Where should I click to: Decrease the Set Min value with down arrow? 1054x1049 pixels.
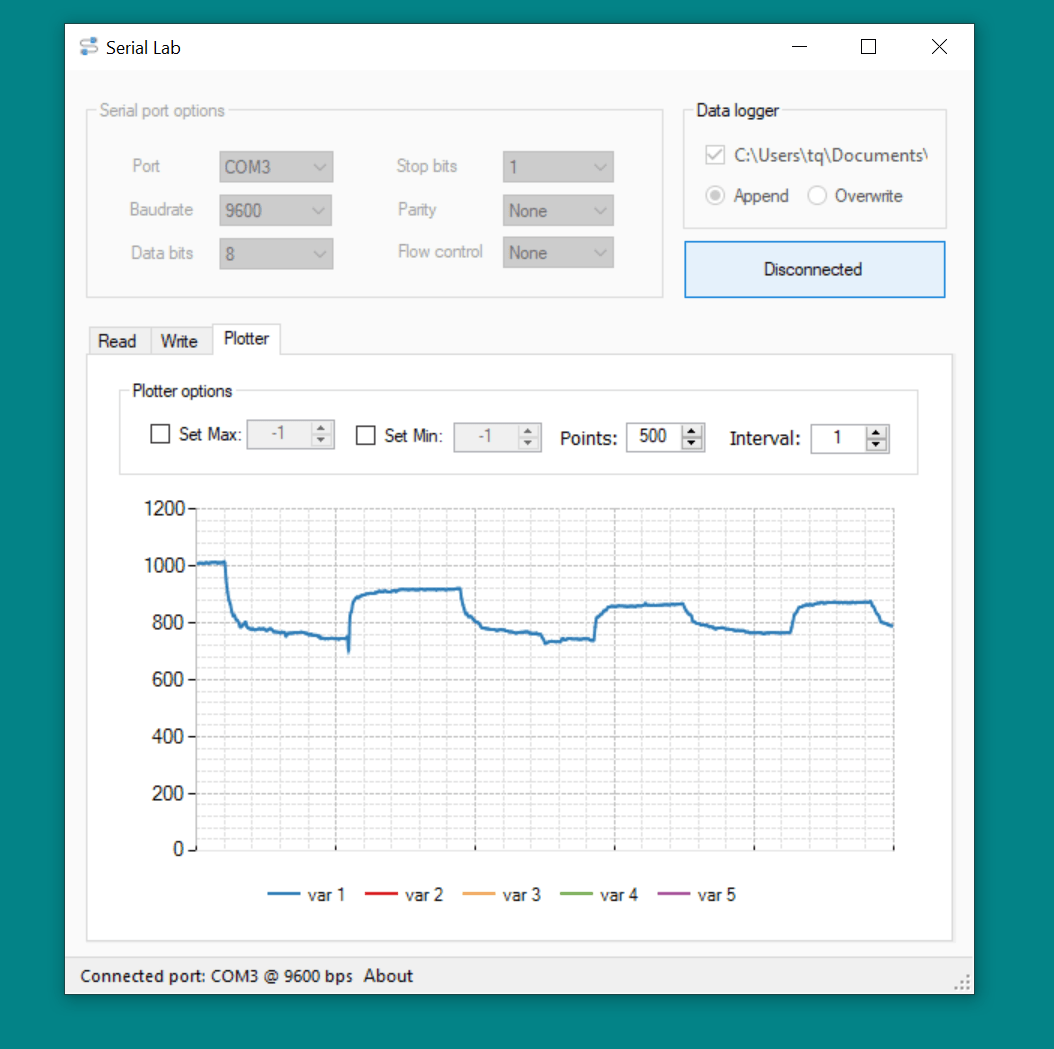[528, 444]
